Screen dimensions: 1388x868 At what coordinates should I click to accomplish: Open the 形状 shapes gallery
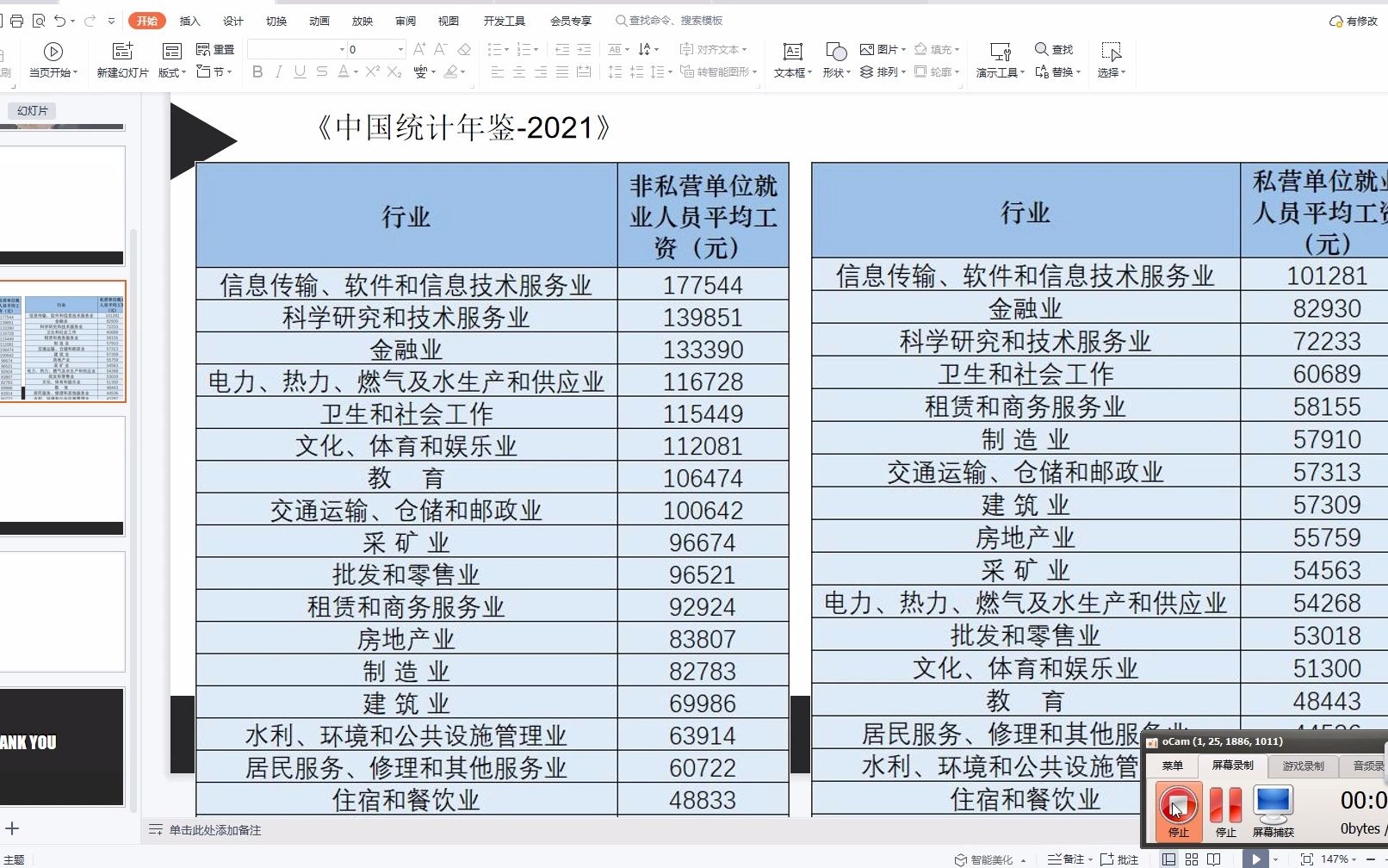click(x=836, y=60)
